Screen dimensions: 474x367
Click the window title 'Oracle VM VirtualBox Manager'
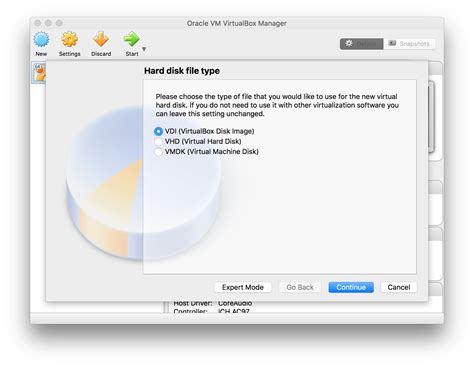[x=237, y=23]
